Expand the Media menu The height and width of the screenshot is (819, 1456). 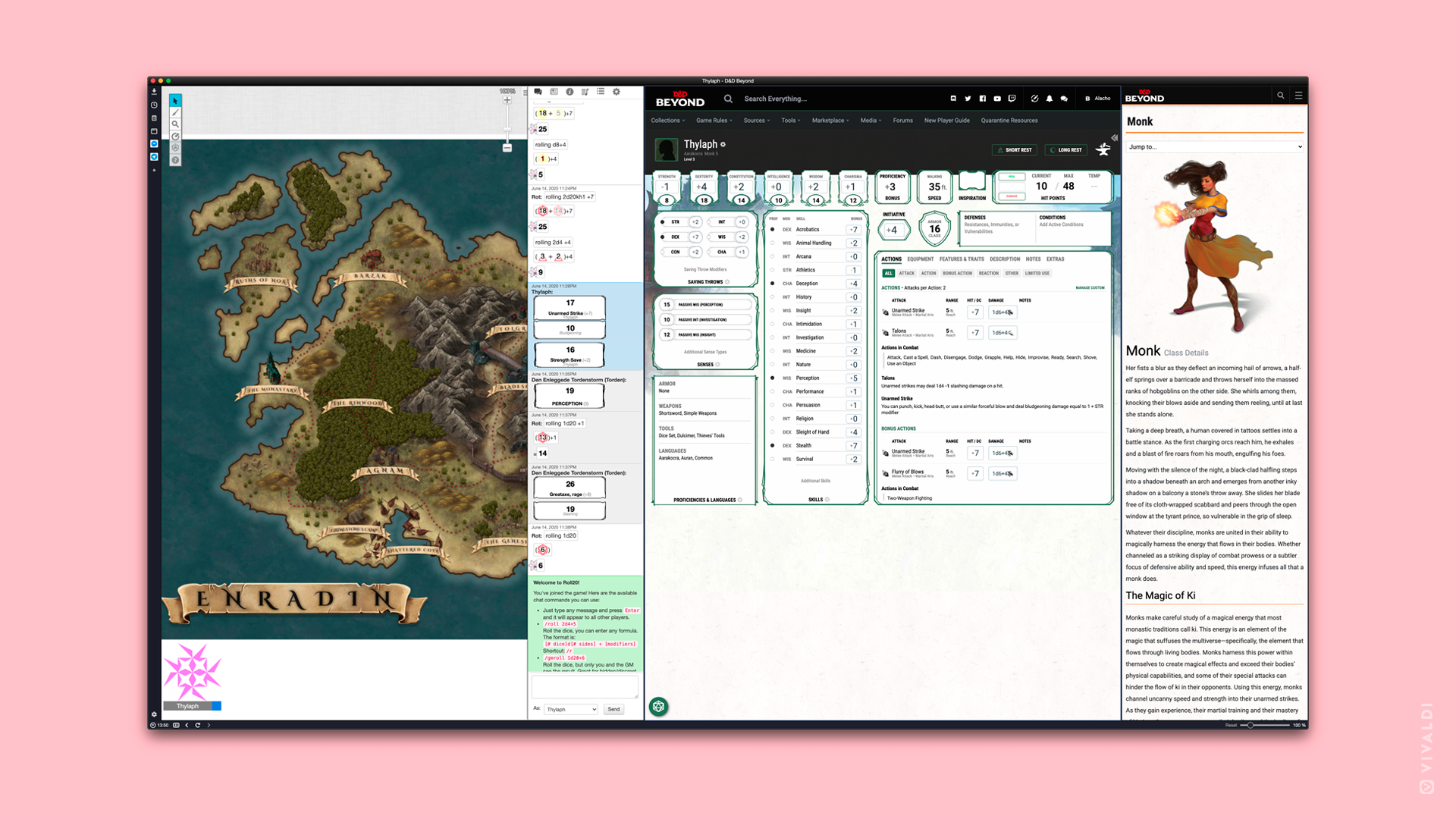click(871, 121)
